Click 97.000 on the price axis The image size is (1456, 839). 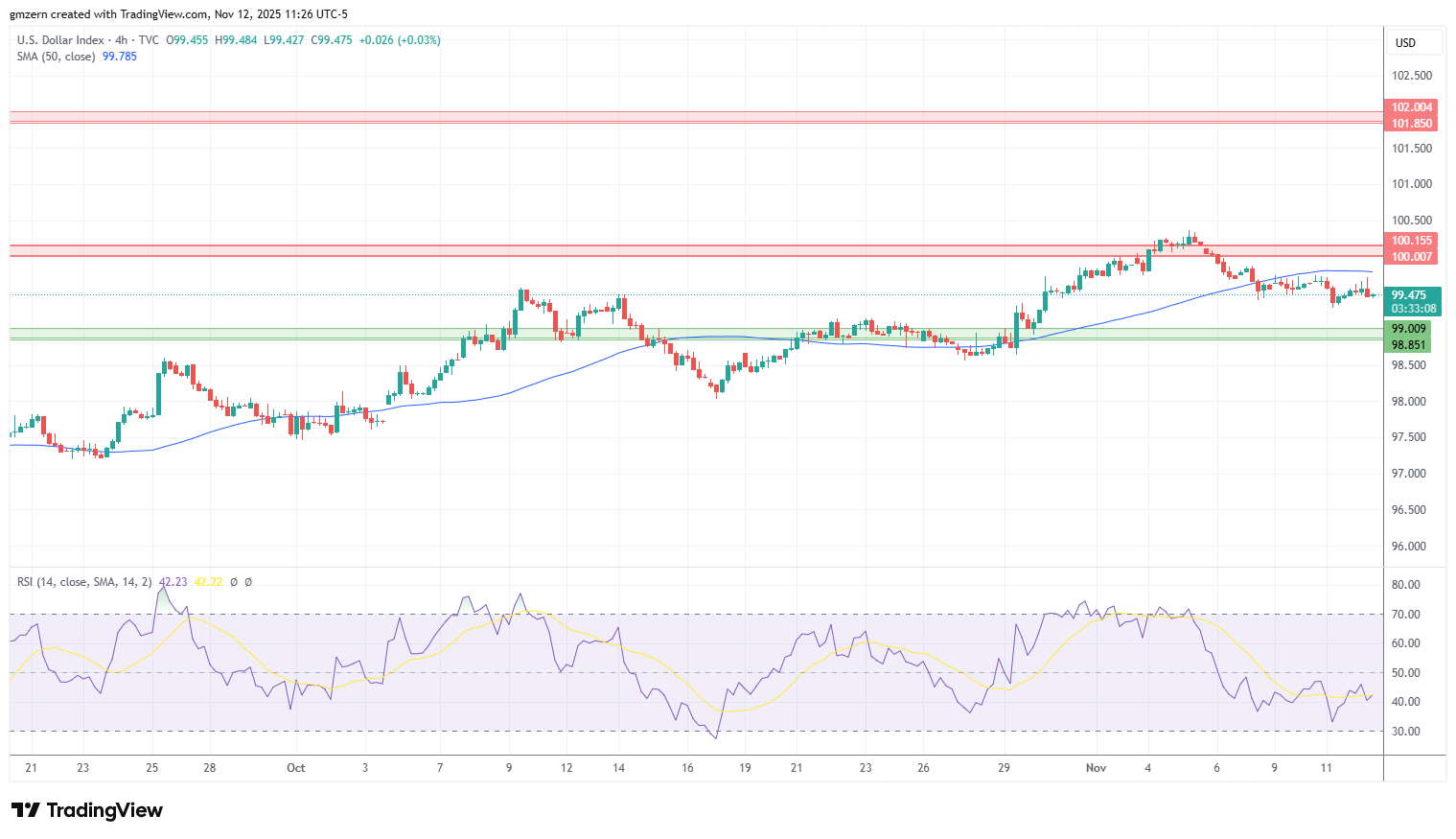point(1409,474)
